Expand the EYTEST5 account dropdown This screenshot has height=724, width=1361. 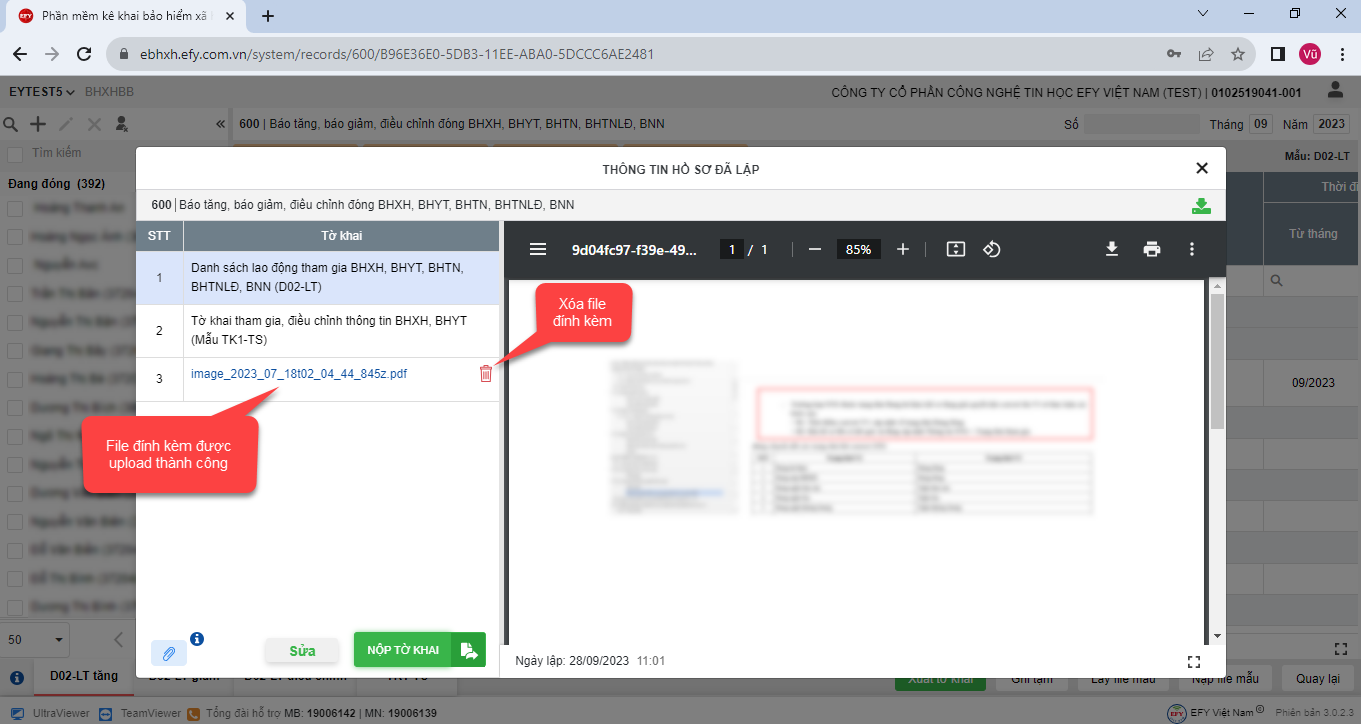tap(42, 92)
